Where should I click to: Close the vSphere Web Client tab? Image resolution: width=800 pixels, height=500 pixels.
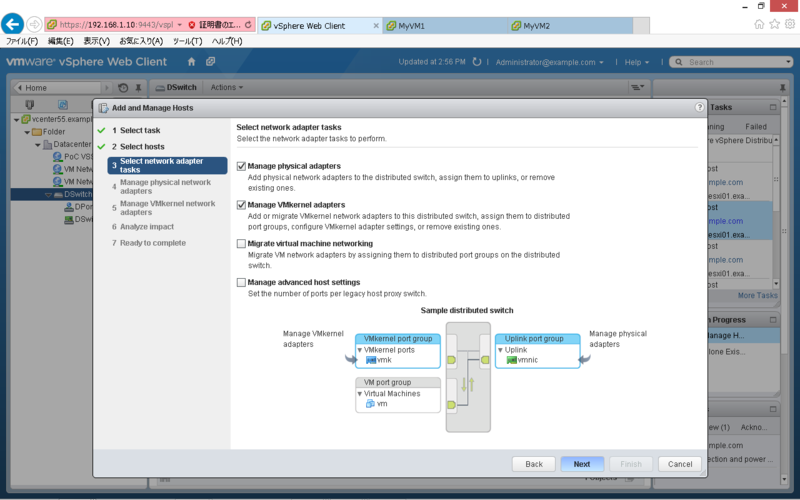(x=376, y=26)
